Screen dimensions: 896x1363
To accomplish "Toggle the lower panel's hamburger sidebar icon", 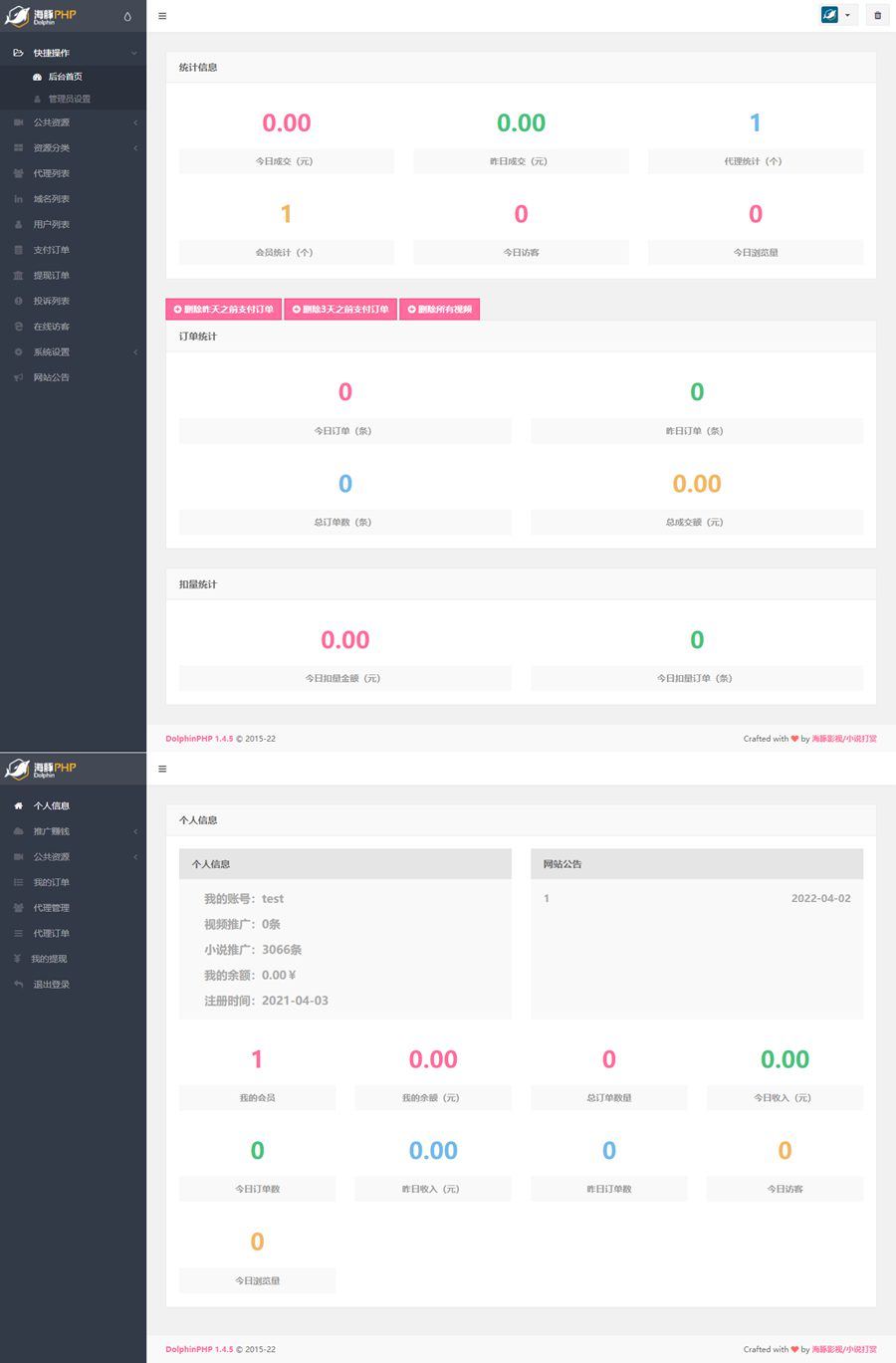I will tap(162, 769).
